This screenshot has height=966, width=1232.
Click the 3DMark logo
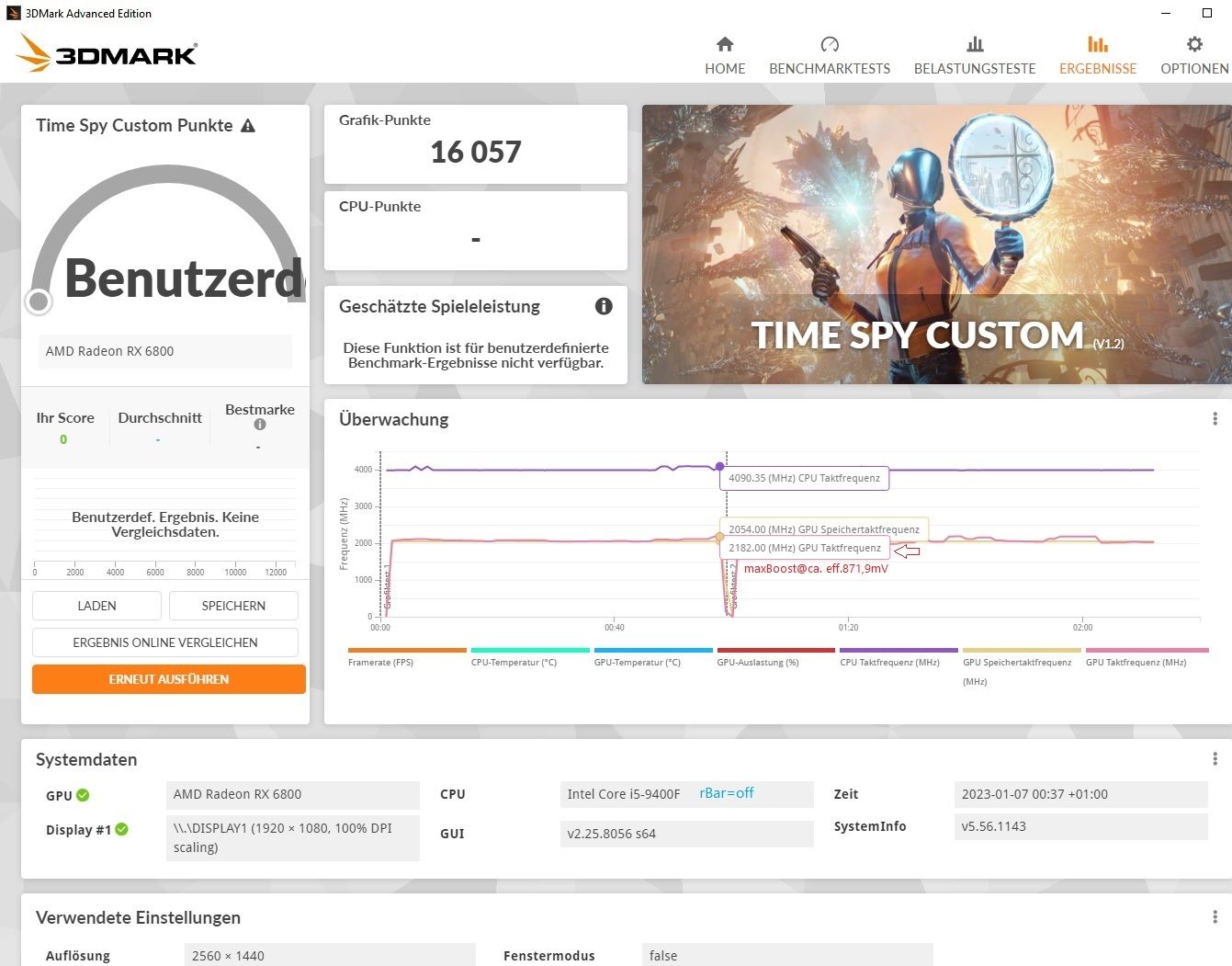tap(107, 53)
